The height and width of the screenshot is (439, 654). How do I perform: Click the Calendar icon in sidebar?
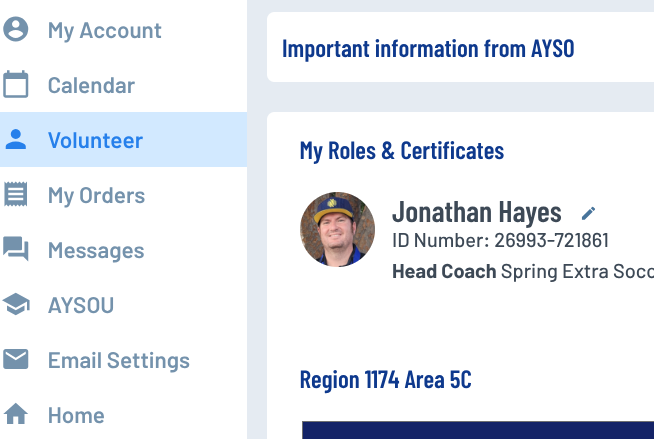tap(16, 85)
